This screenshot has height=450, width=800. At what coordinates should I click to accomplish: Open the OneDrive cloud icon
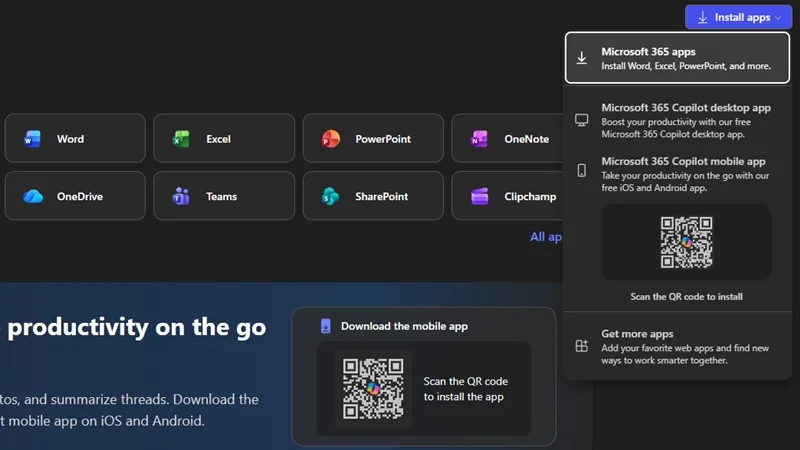[x=33, y=196]
